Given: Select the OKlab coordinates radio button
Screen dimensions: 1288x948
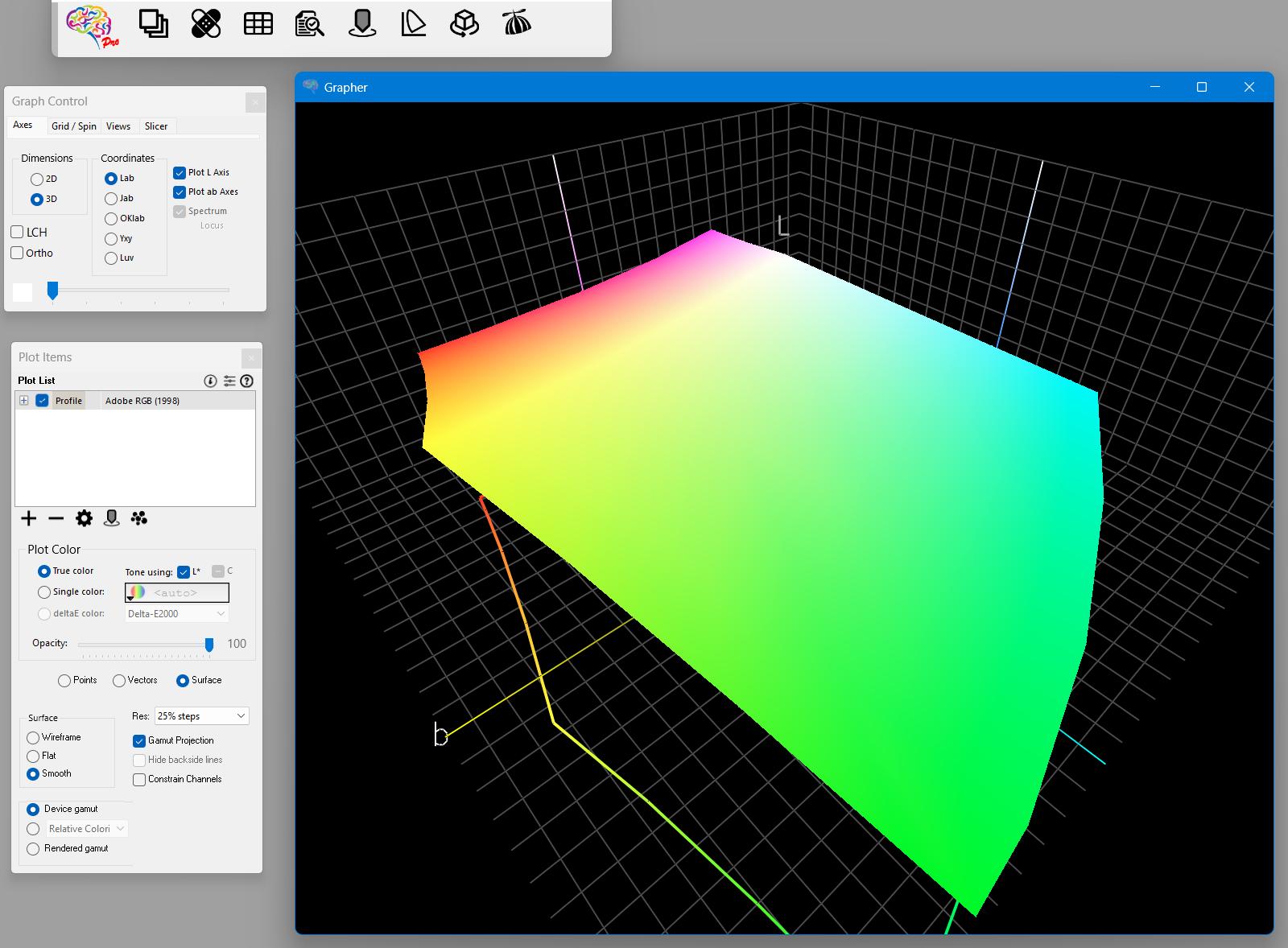Looking at the screenshot, I should [111, 218].
